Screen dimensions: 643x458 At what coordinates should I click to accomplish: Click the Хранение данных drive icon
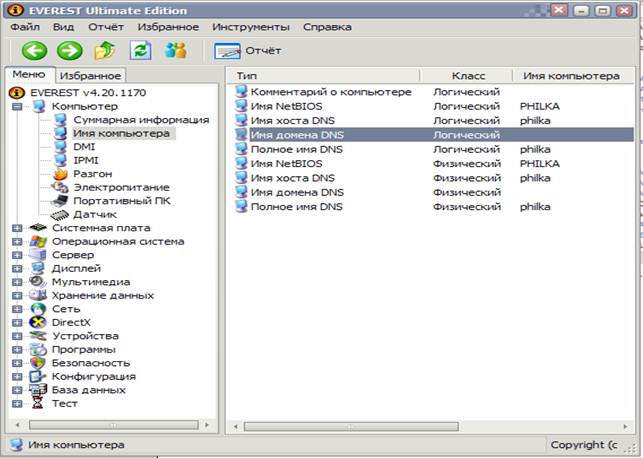pyautogui.click(x=38, y=296)
